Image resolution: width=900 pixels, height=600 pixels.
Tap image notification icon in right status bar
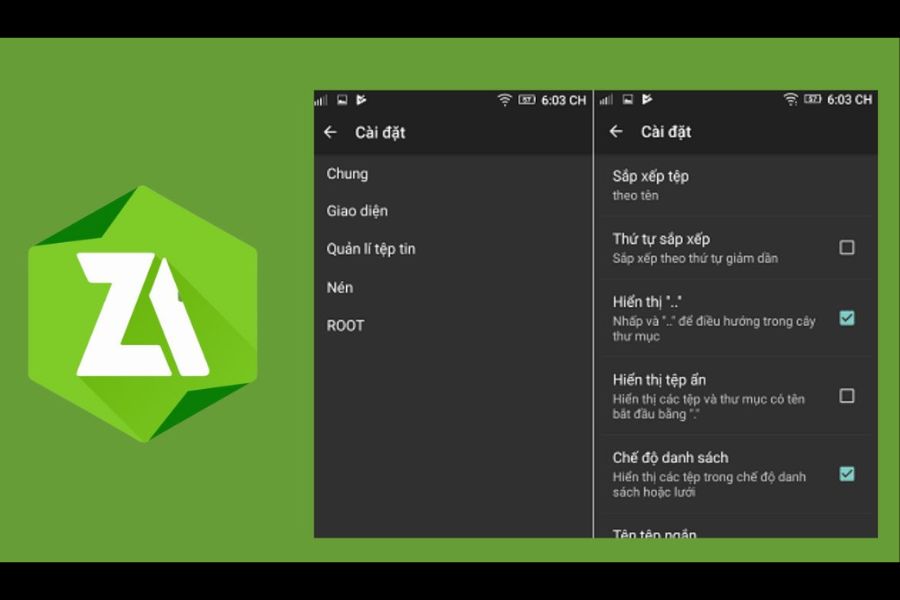(x=628, y=99)
